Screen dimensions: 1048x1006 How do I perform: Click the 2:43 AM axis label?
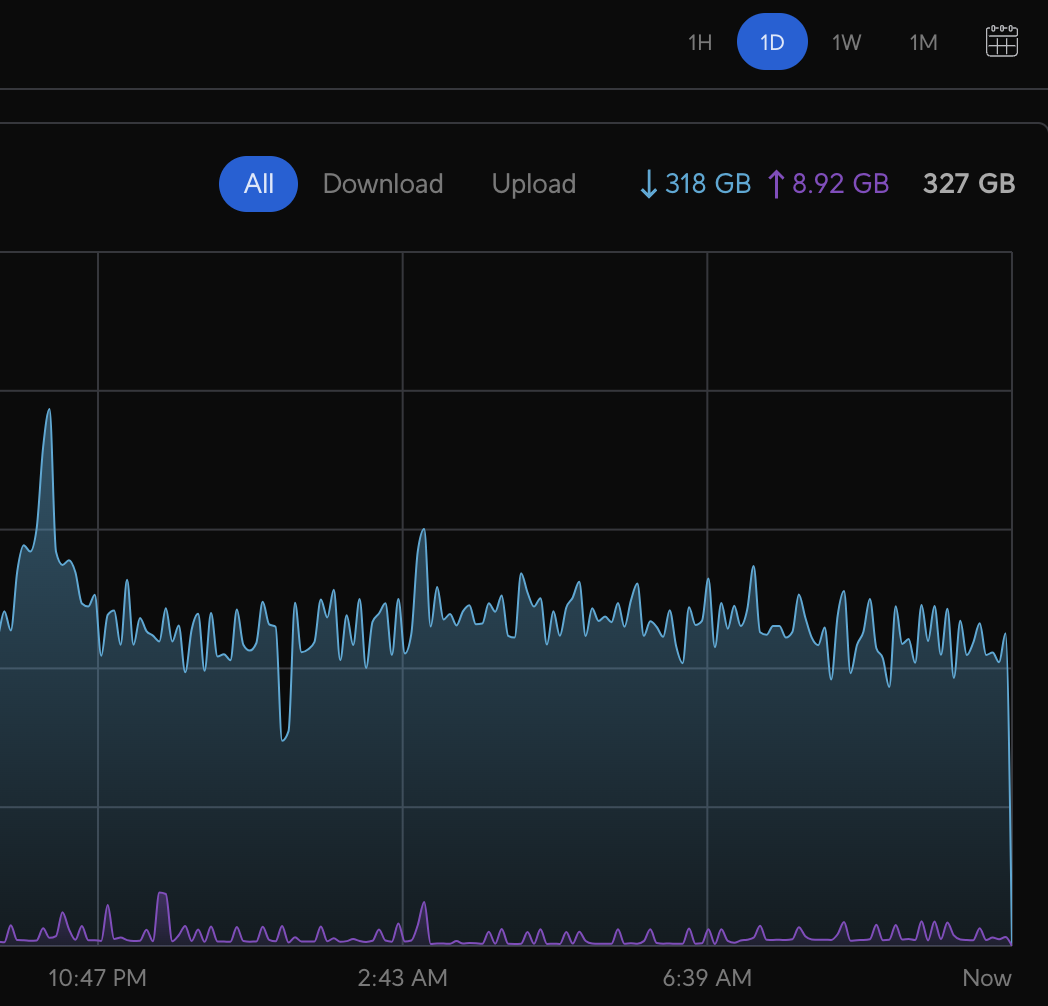click(x=403, y=978)
